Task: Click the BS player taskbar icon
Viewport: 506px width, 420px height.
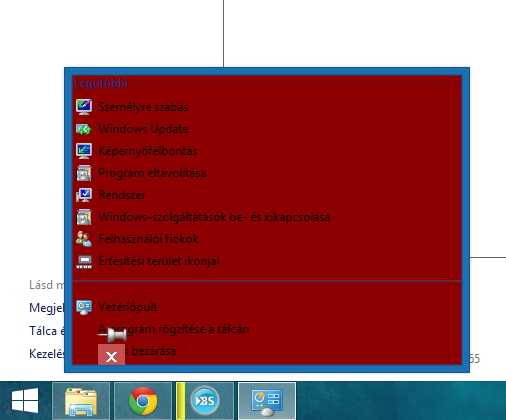Action: coord(205,401)
